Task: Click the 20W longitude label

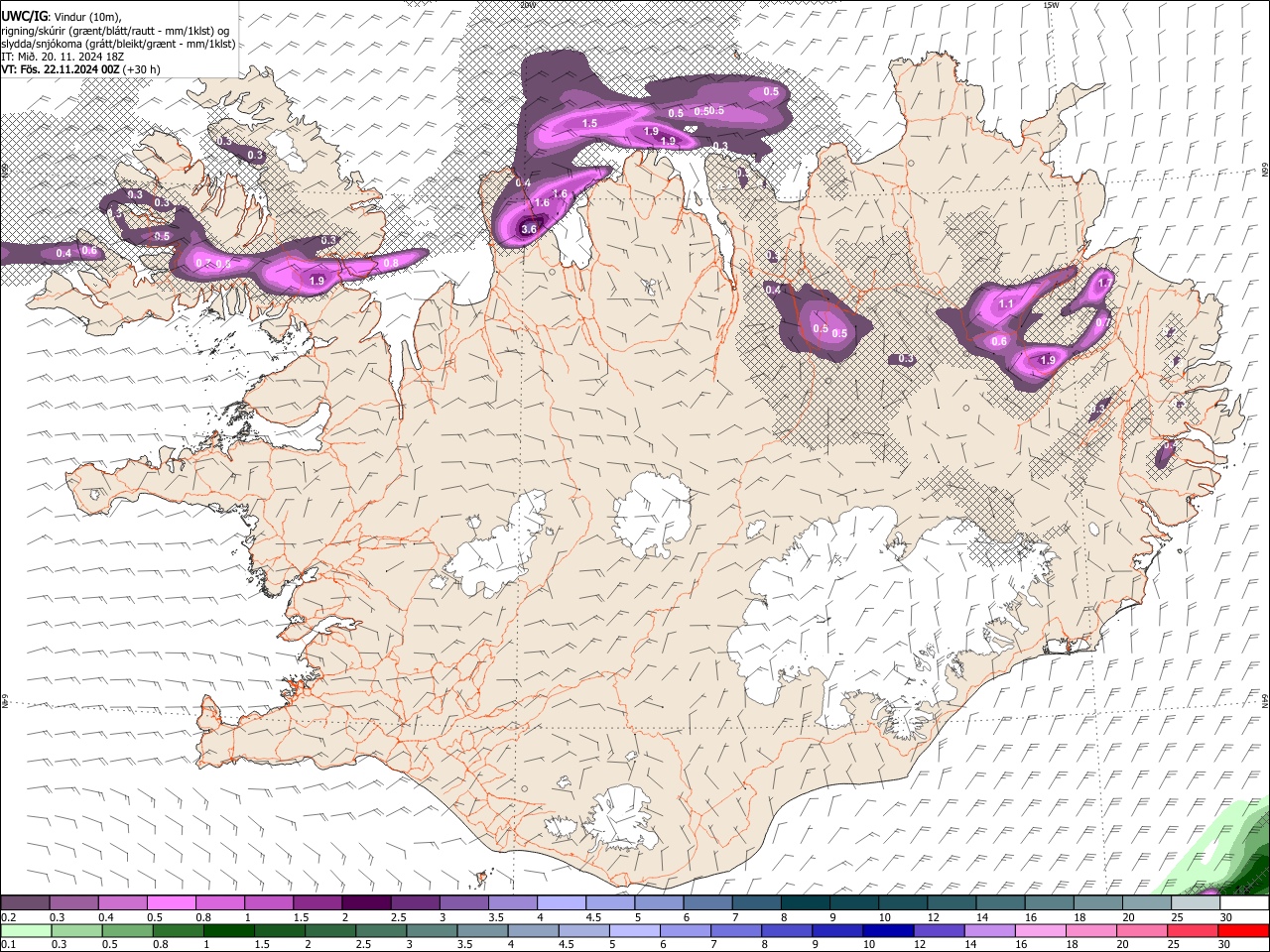Action: click(x=527, y=5)
